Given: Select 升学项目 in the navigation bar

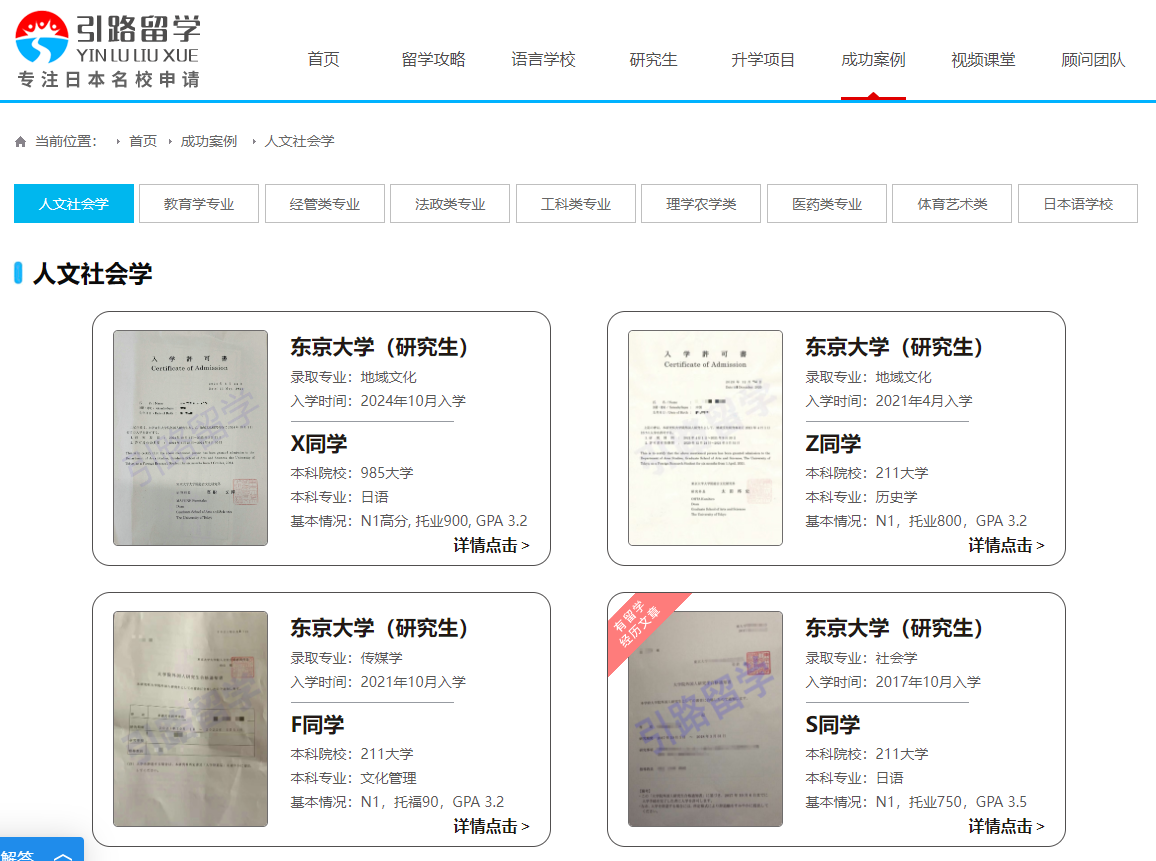Looking at the screenshot, I should 763,60.
